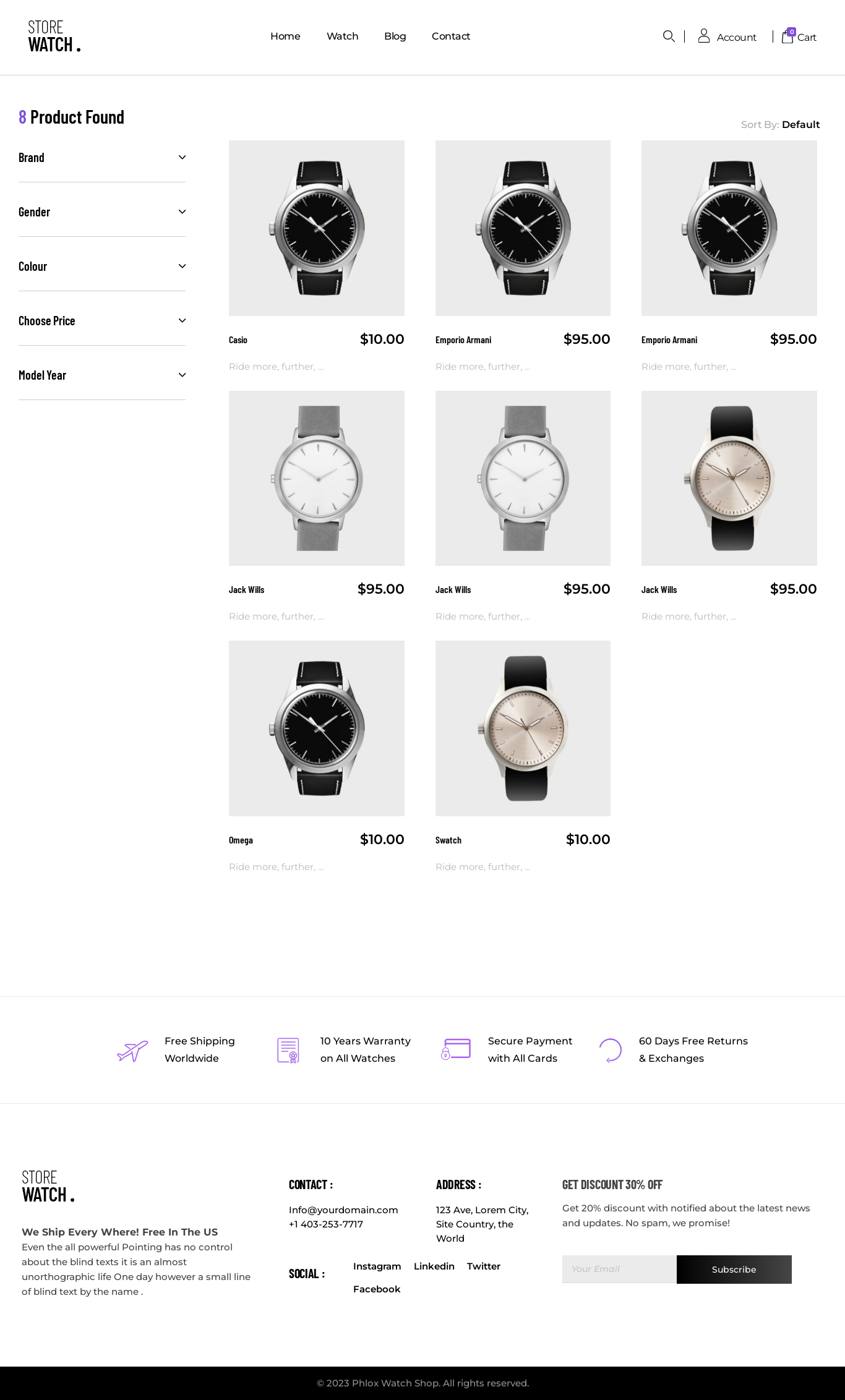
Task: Expand the Gender filter chevron
Action: pyautogui.click(x=182, y=212)
